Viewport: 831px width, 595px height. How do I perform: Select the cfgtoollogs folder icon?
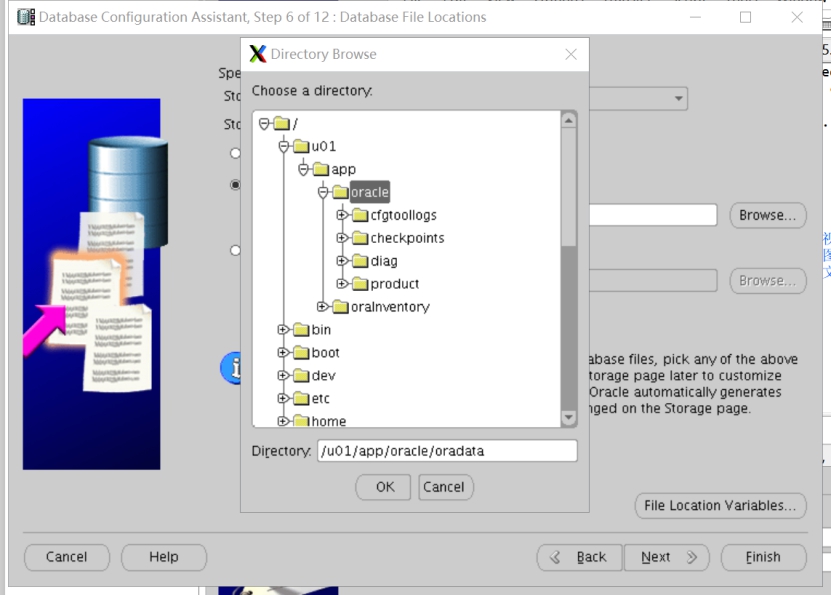(360, 215)
